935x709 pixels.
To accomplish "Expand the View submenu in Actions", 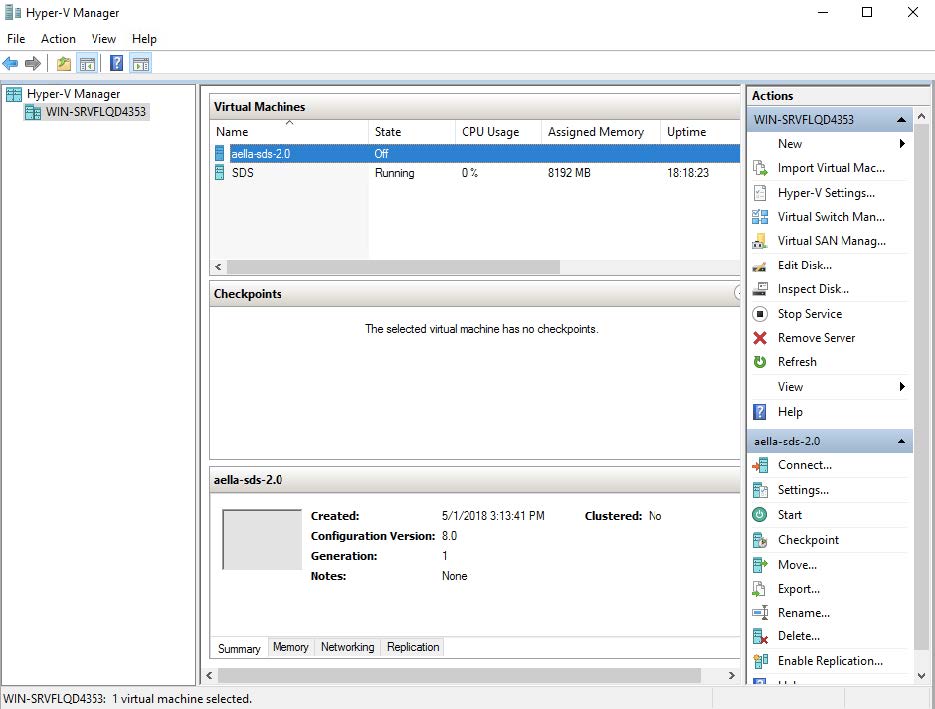I will (902, 387).
